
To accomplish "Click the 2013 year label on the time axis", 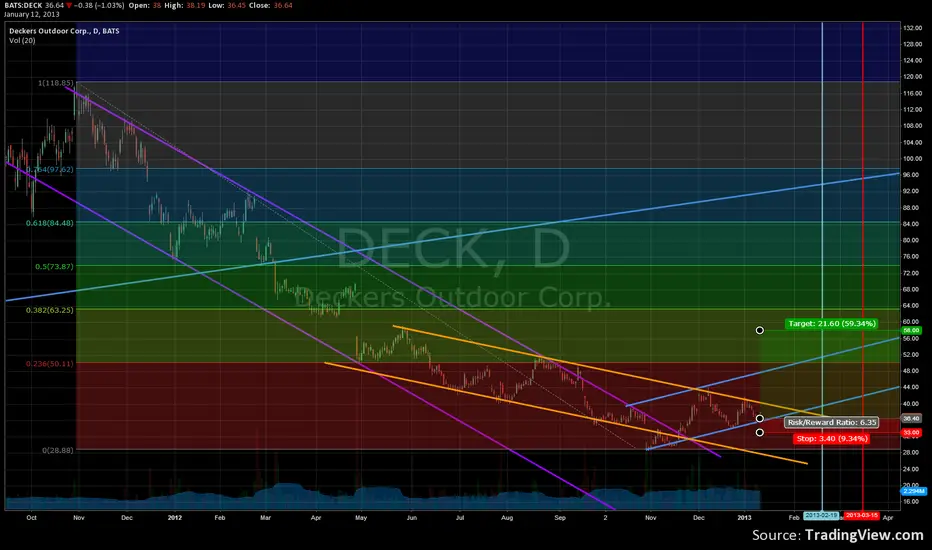I will click(744, 518).
